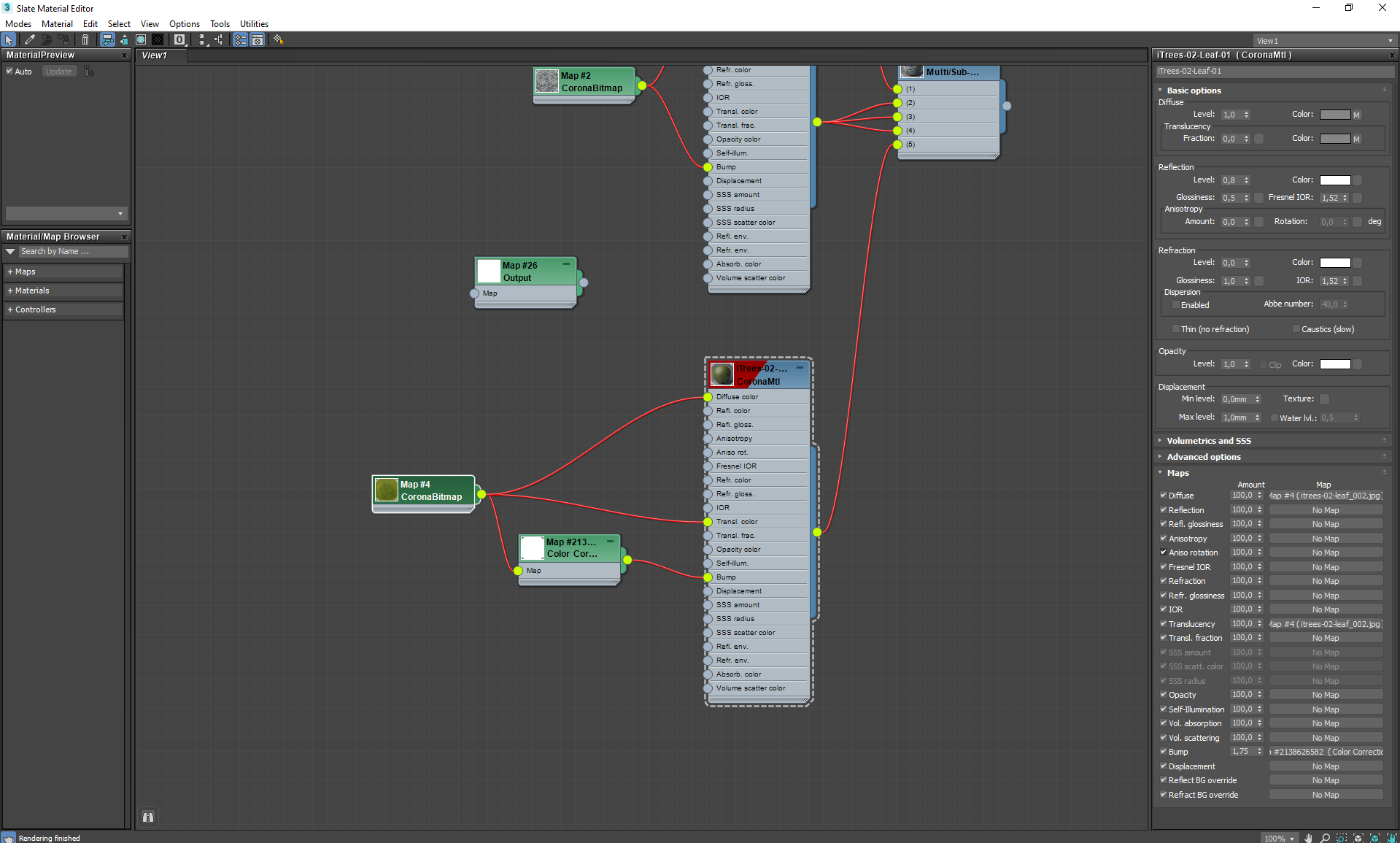The height and width of the screenshot is (843, 1400).
Task: Pick material from object with eyedropper
Action: point(30,40)
